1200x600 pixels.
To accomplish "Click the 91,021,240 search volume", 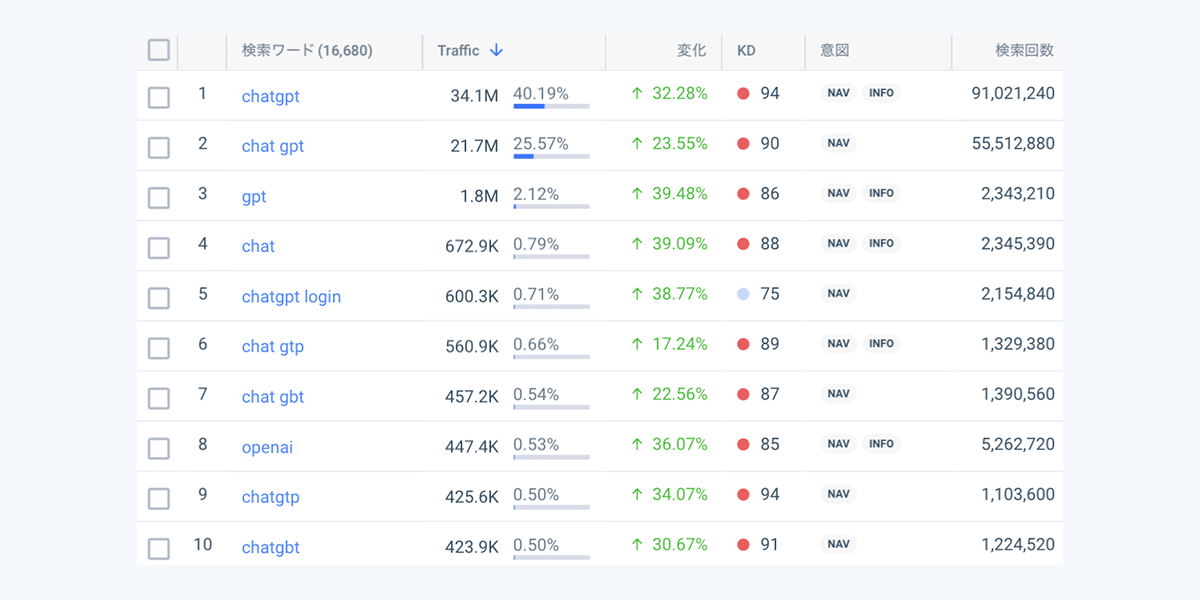I will point(1013,93).
